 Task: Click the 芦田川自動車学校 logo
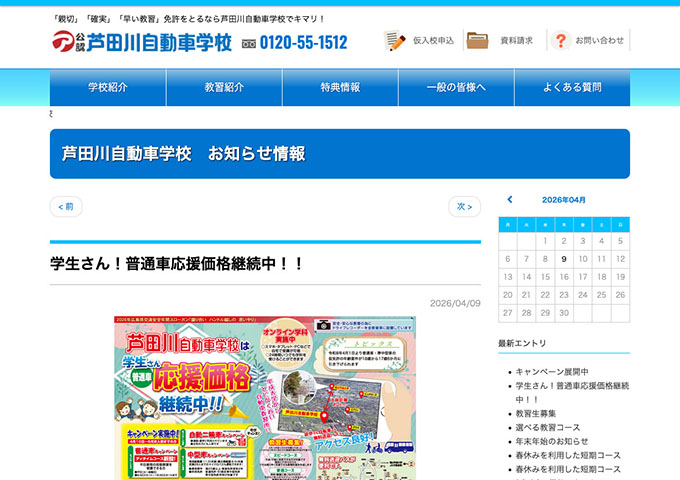pyautogui.click(x=142, y=42)
